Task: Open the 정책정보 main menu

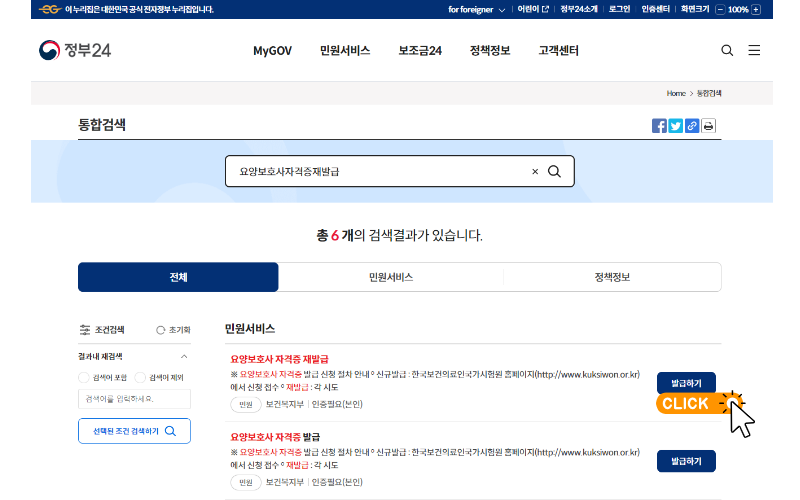Action: pyautogui.click(x=490, y=51)
